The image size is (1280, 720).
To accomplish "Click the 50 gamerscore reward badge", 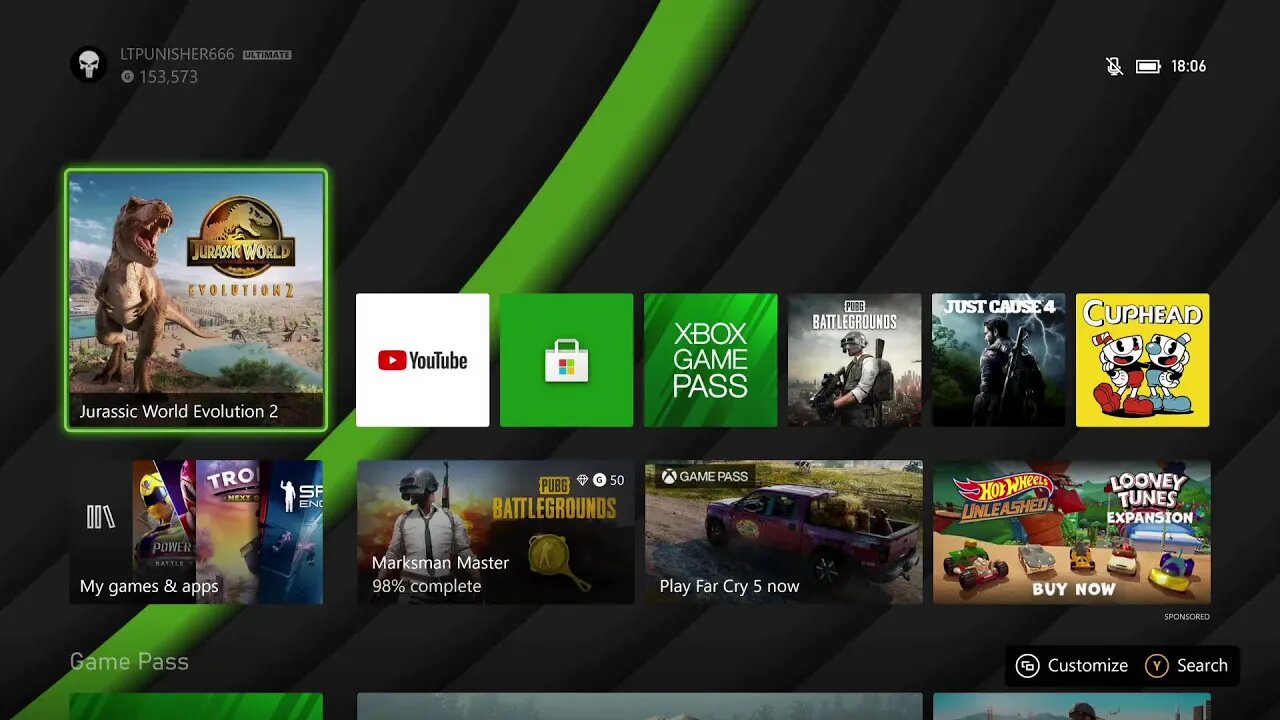I will pyautogui.click(x=601, y=480).
